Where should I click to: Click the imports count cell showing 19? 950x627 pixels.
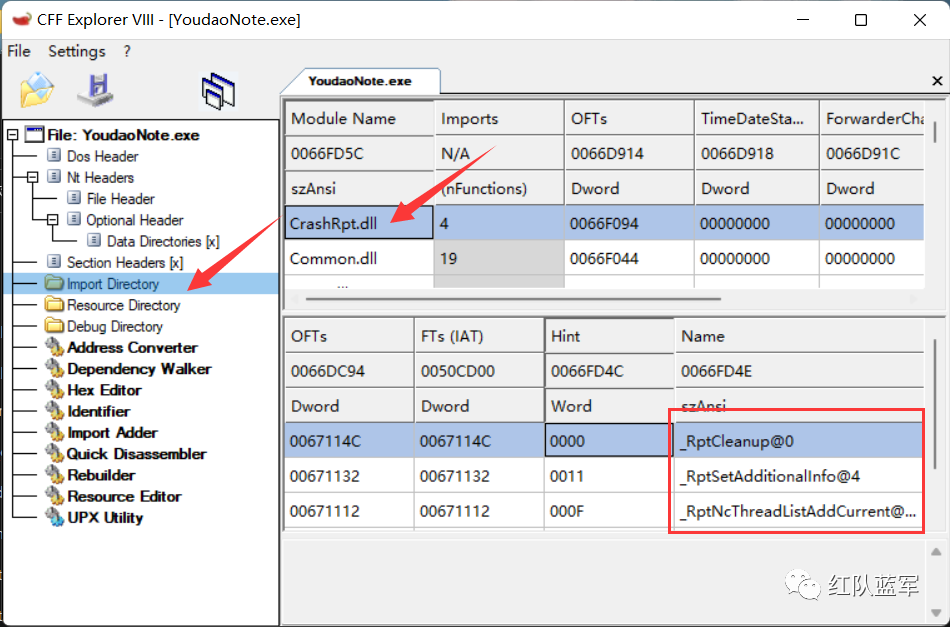(x=499, y=259)
